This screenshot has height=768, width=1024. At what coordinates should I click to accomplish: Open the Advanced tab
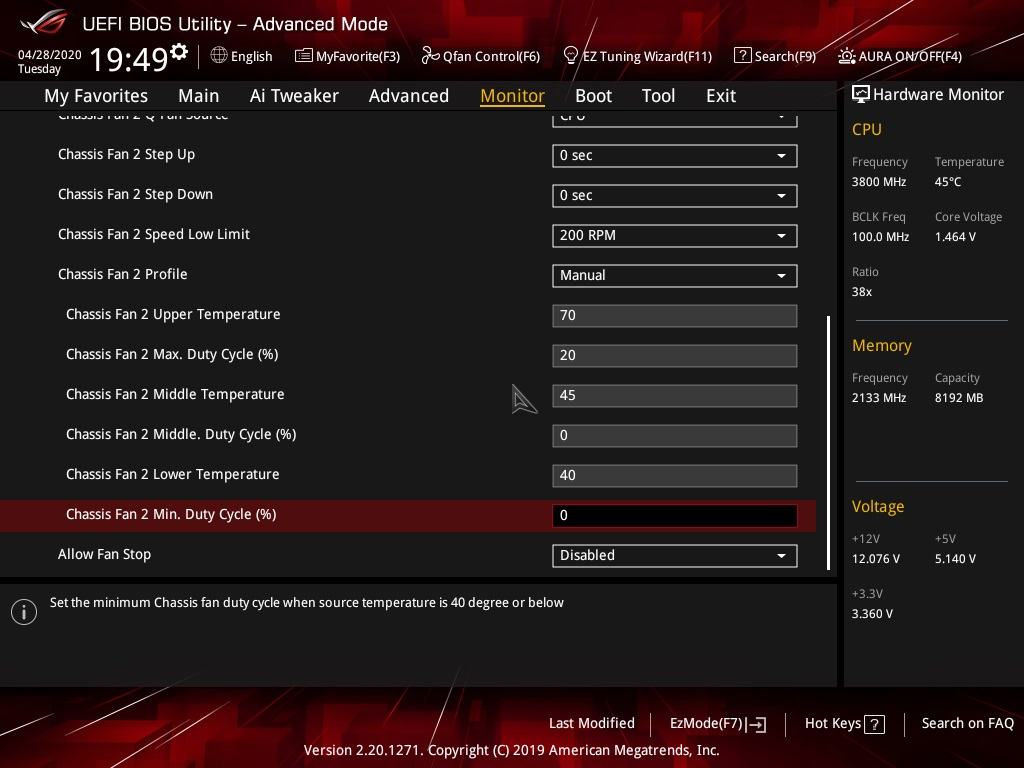409,96
